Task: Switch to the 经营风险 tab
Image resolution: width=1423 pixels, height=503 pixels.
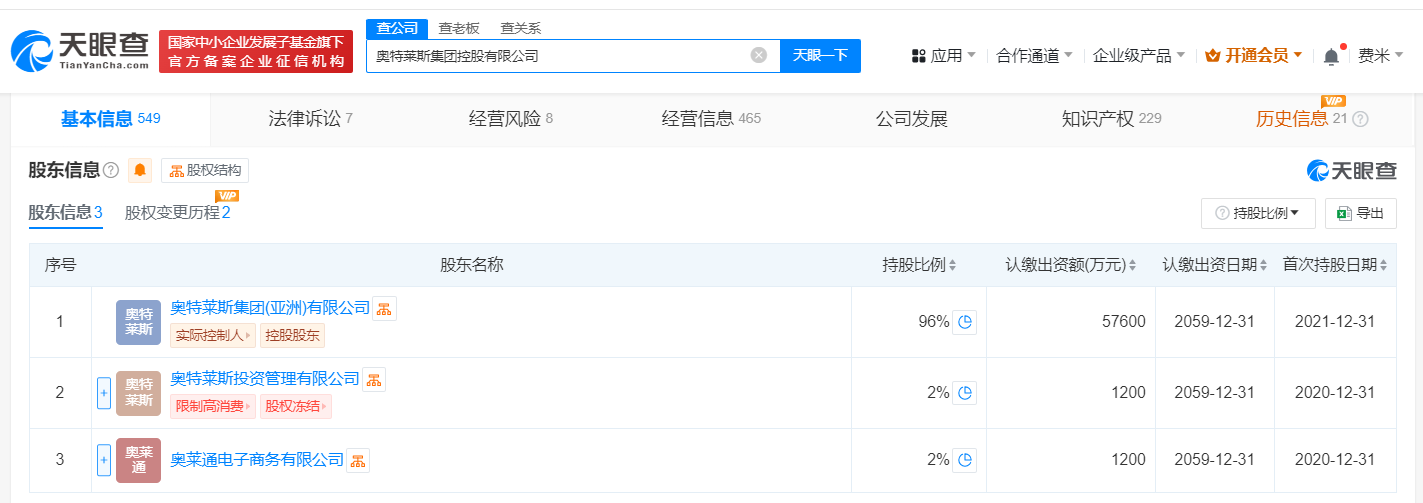Action: 511,119
